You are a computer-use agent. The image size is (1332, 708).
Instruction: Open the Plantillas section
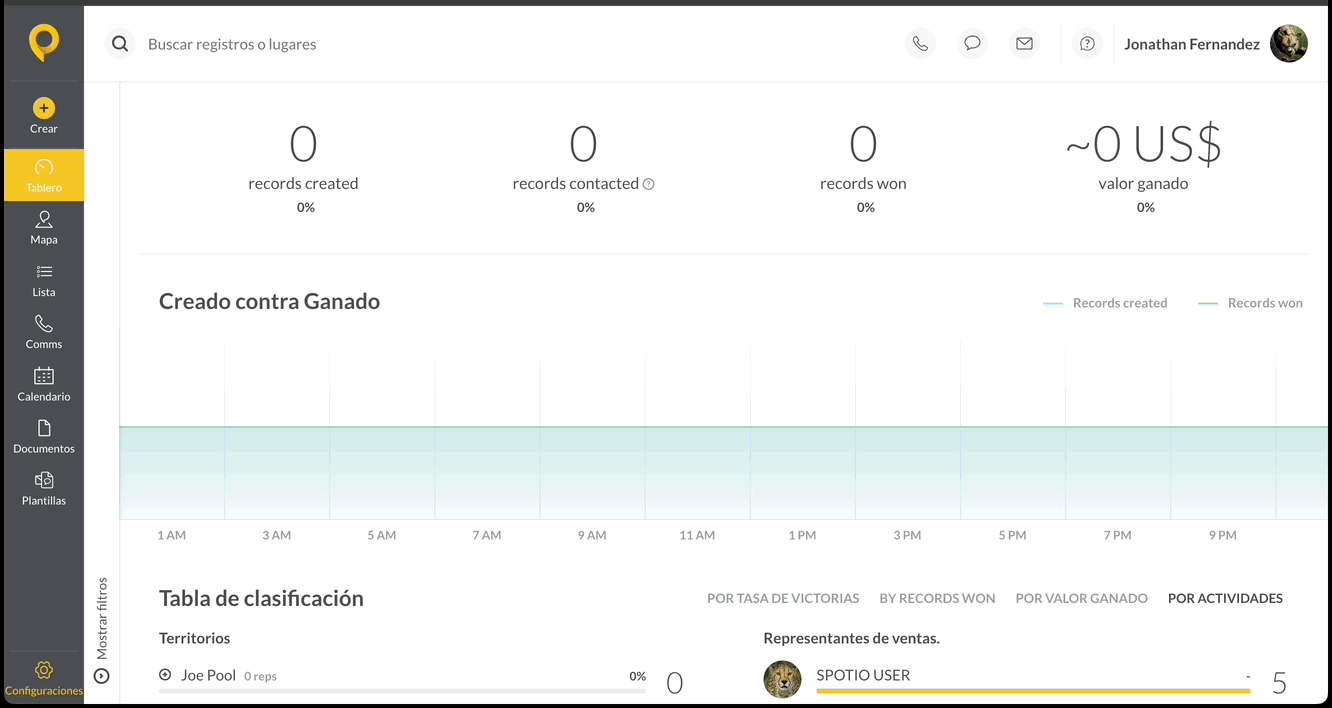point(43,489)
